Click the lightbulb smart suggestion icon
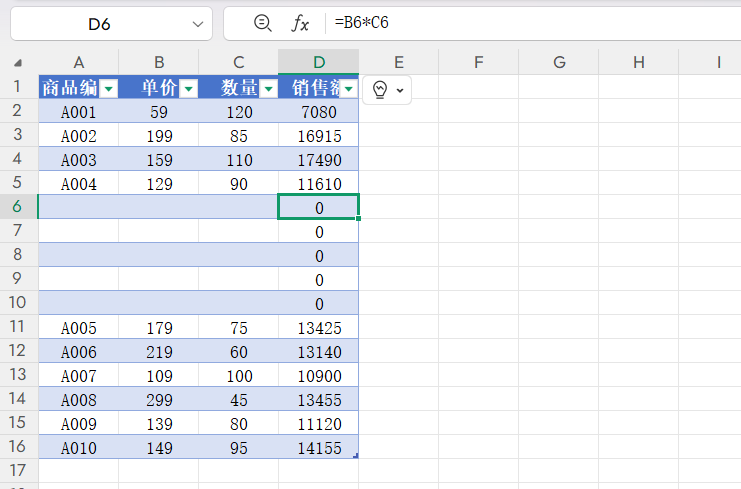The width and height of the screenshot is (741, 489). 380,90
